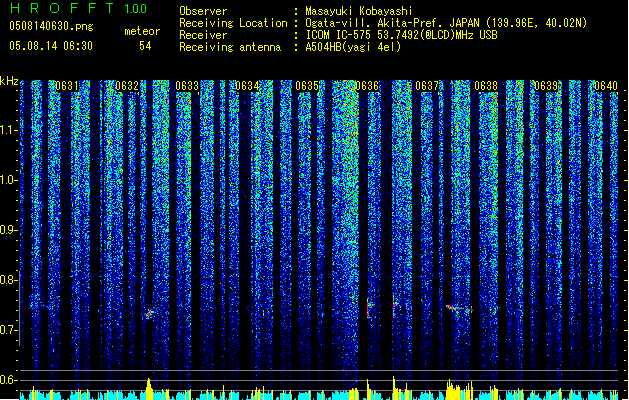Click the 1.1 frequency axis label
Viewport: 629px width, 400px height.
pyautogui.click(x=8, y=130)
